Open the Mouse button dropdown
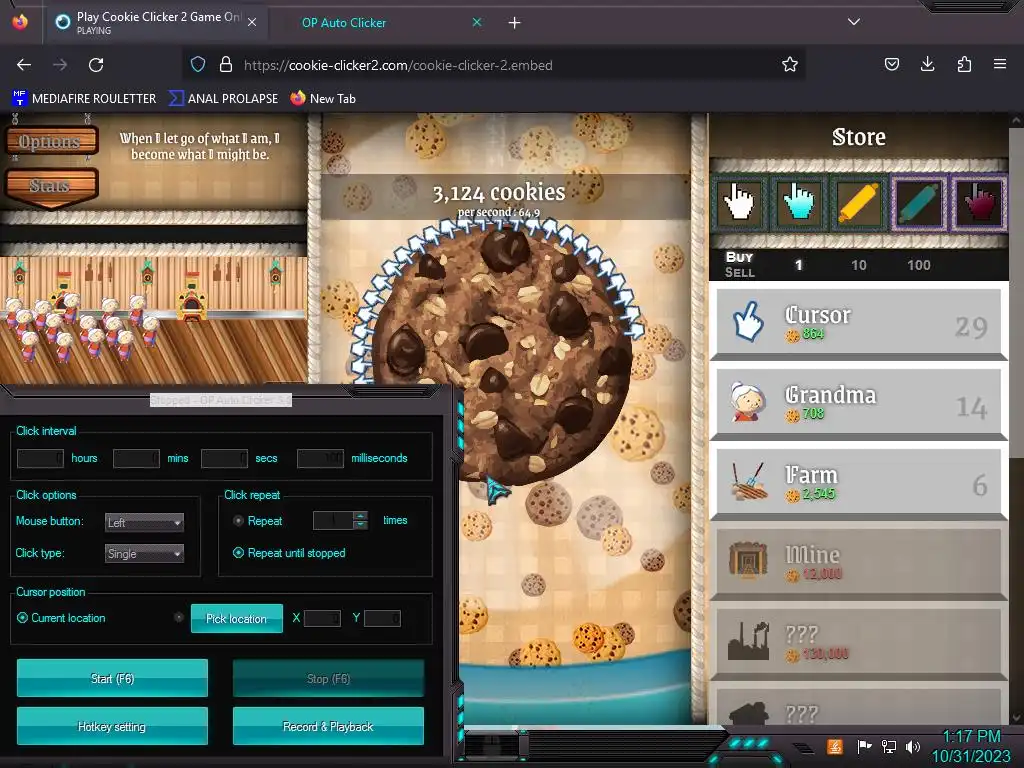This screenshot has width=1024, height=768. pyautogui.click(x=144, y=522)
